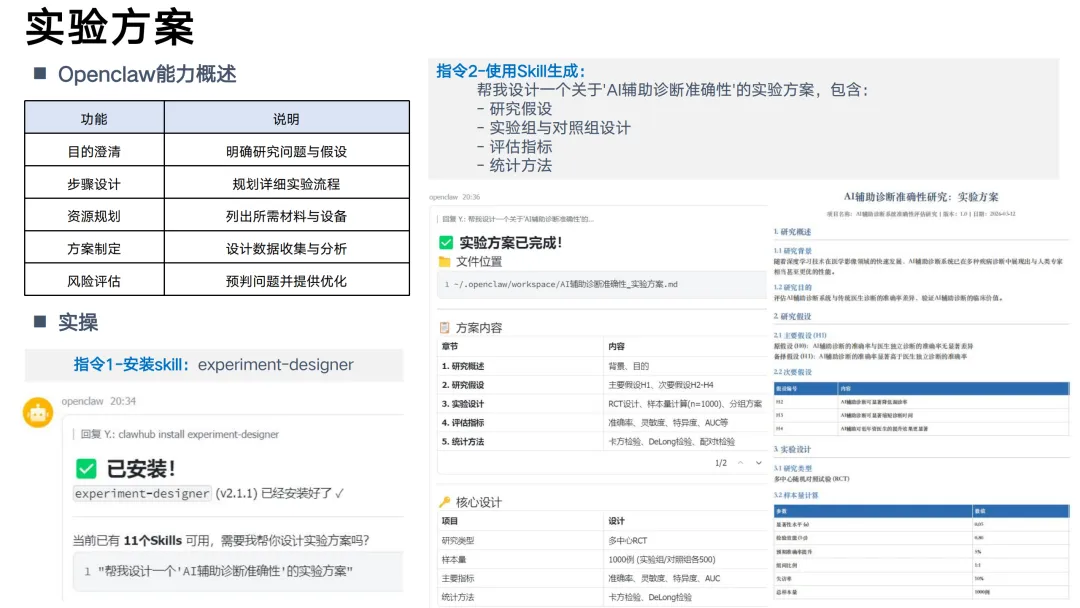
Task: Click the "指令2-使用Skill生成:" heading
Action: pos(510,71)
